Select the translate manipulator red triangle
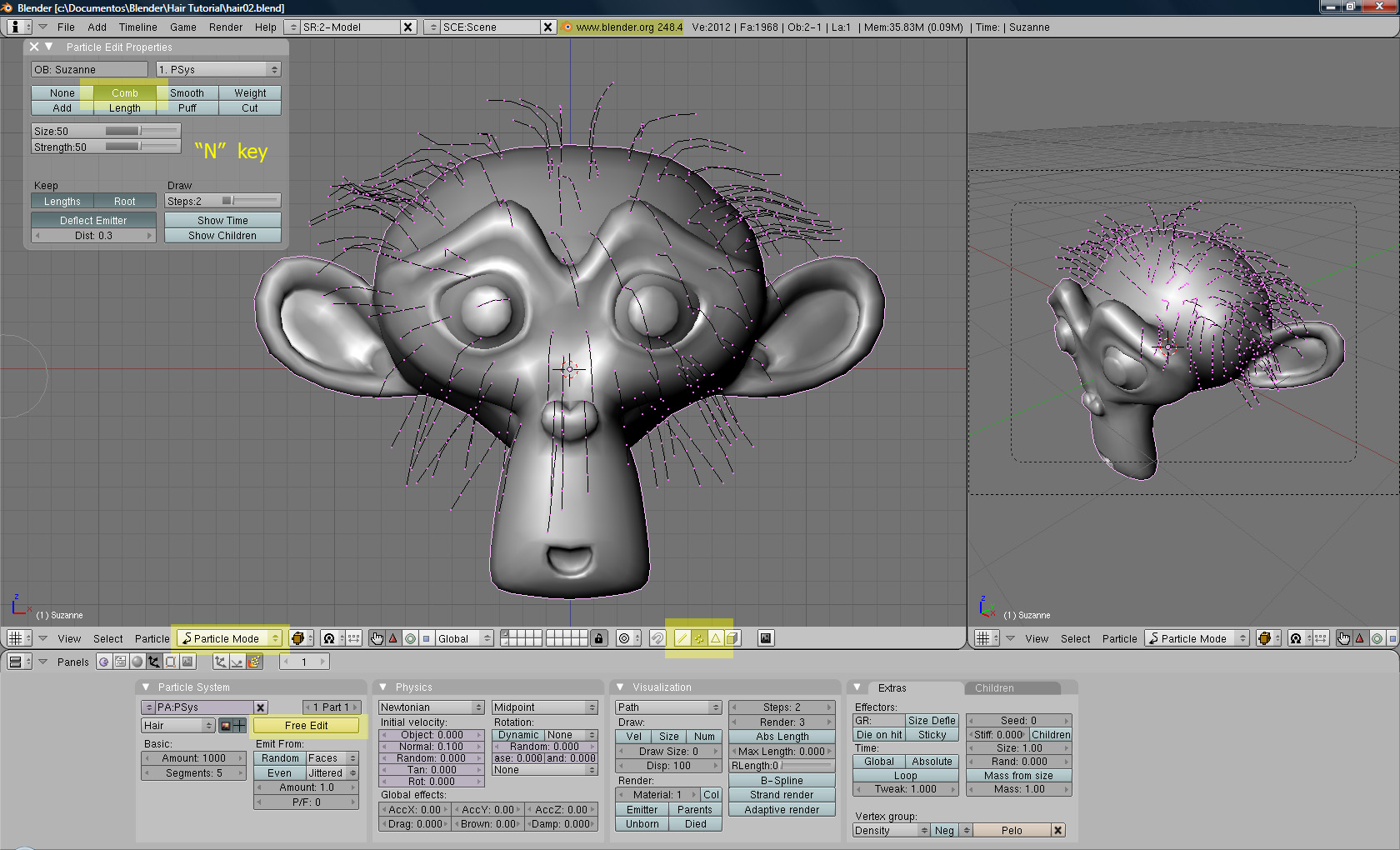The height and width of the screenshot is (850, 1400). pos(393,638)
